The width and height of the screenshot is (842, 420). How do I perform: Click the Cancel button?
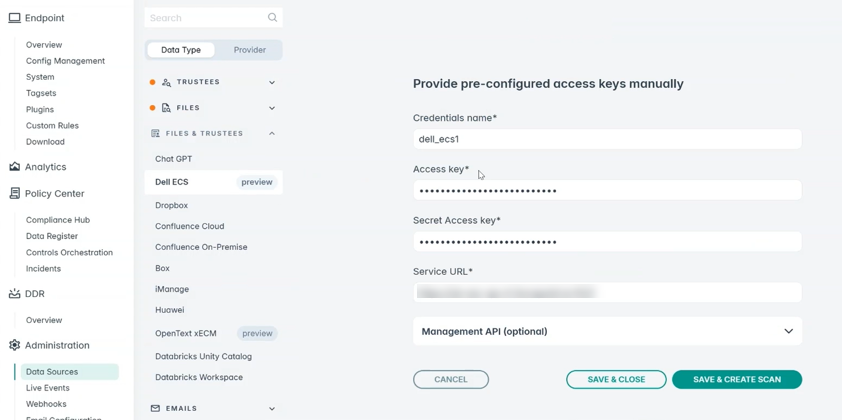click(x=451, y=379)
